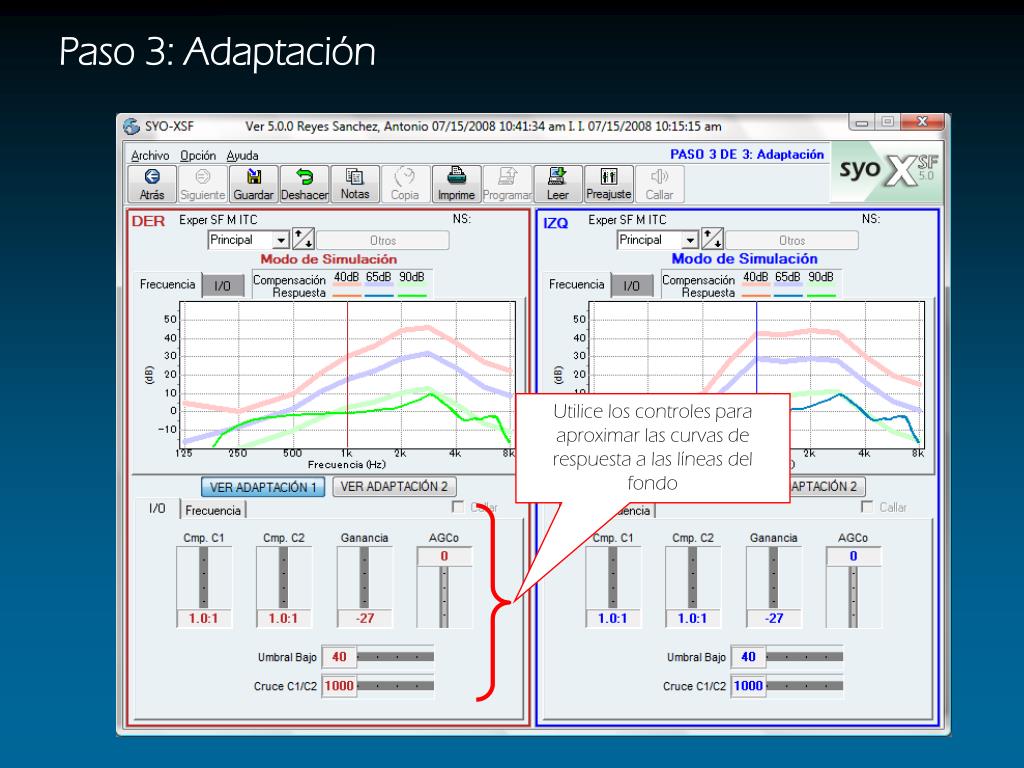Click the DER Cmp. C1 ratio 1.0:1
The image size is (1024, 768).
click(x=204, y=618)
